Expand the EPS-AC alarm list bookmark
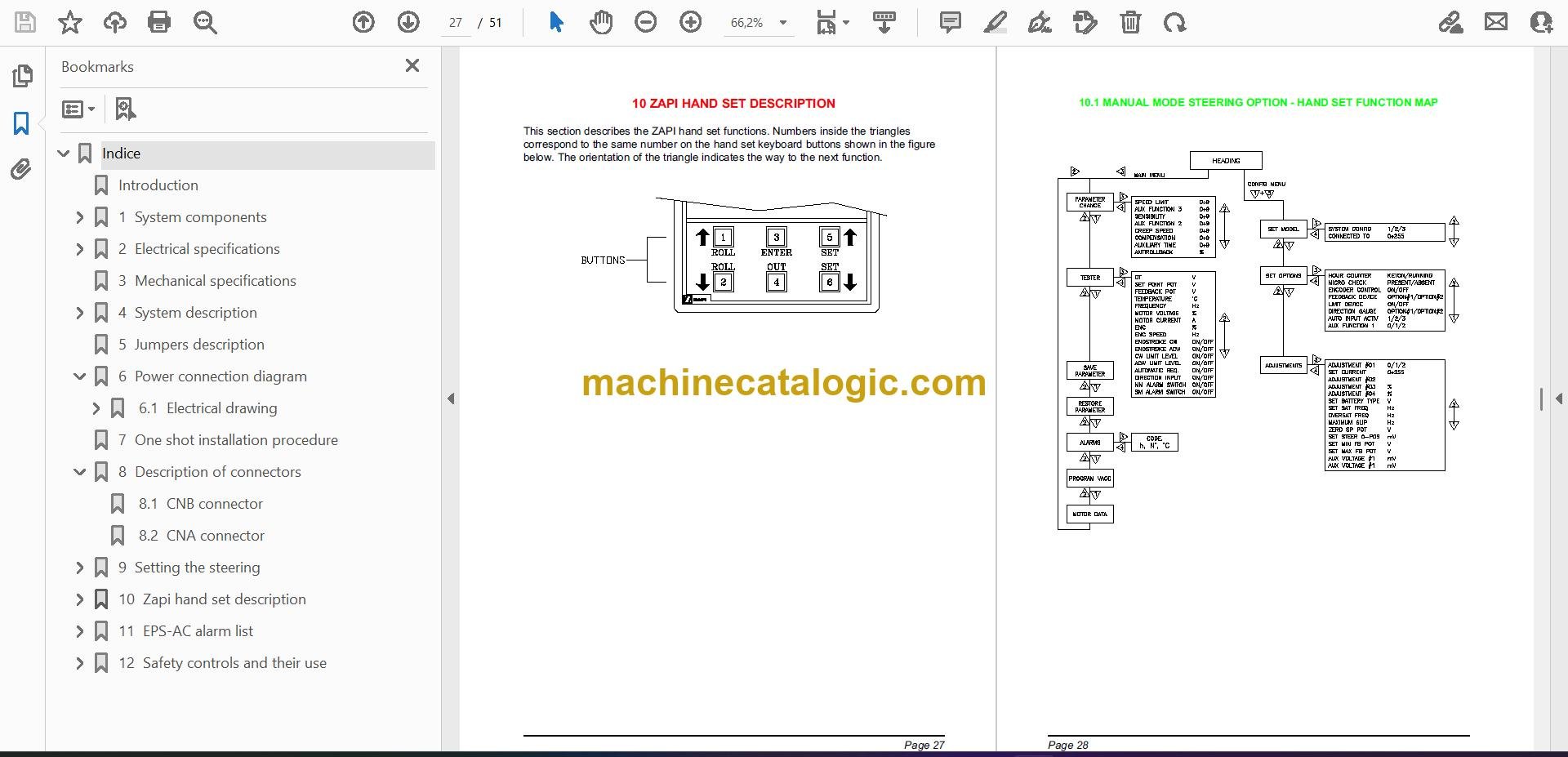 [x=79, y=631]
